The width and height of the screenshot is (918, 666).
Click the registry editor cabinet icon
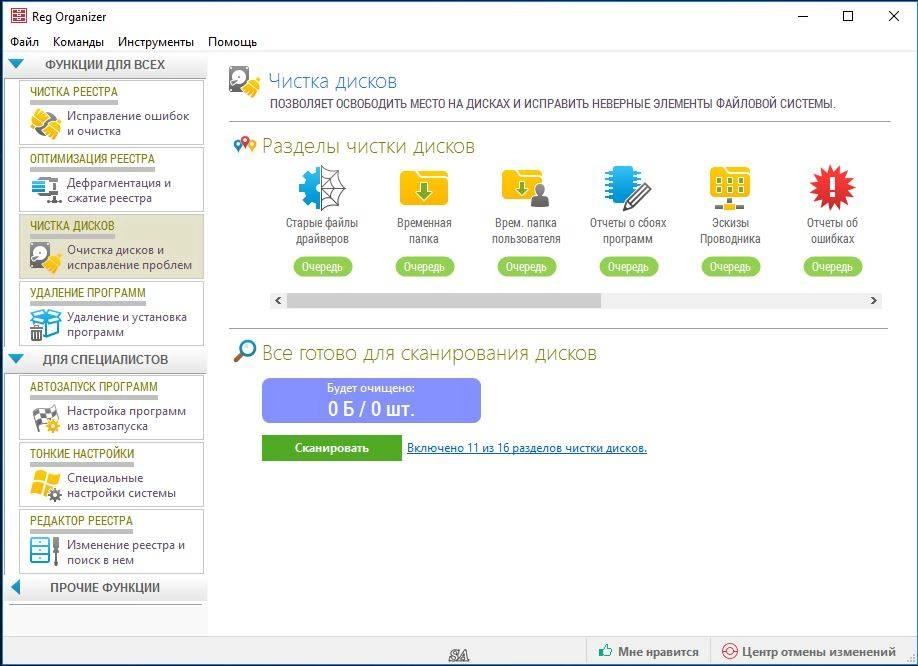pos(45,552)
